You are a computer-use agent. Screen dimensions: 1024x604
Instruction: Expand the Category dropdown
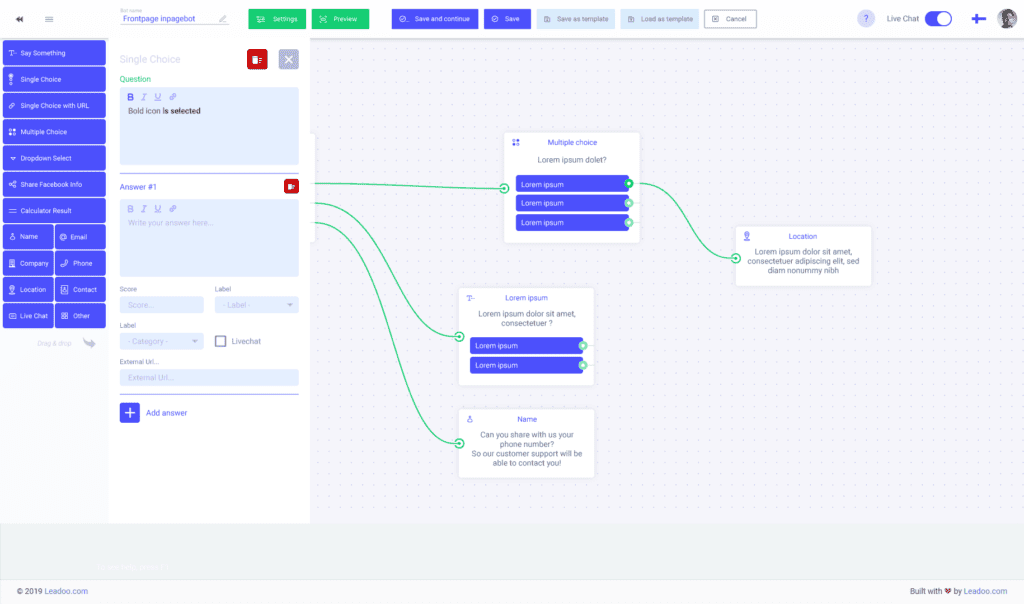click(x=160, y=341)
